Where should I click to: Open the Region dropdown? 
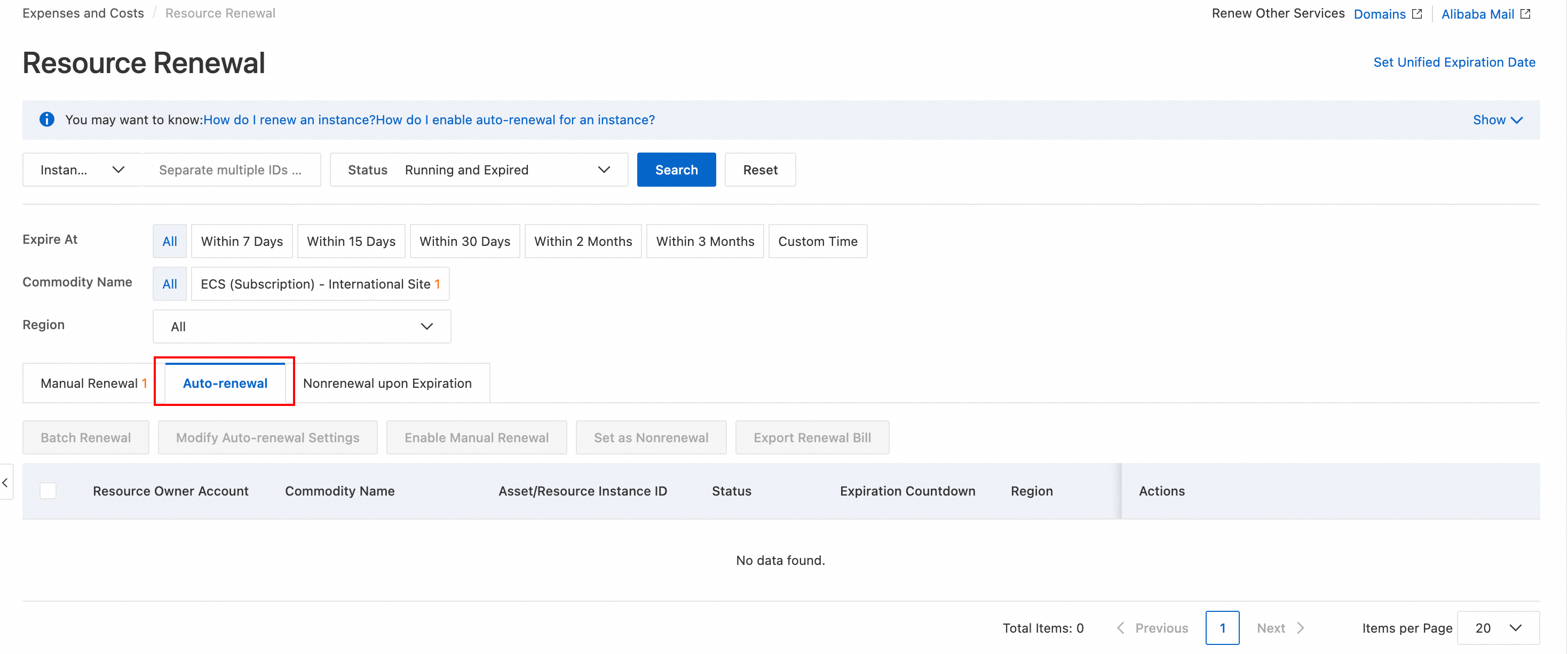pos(302,326)
